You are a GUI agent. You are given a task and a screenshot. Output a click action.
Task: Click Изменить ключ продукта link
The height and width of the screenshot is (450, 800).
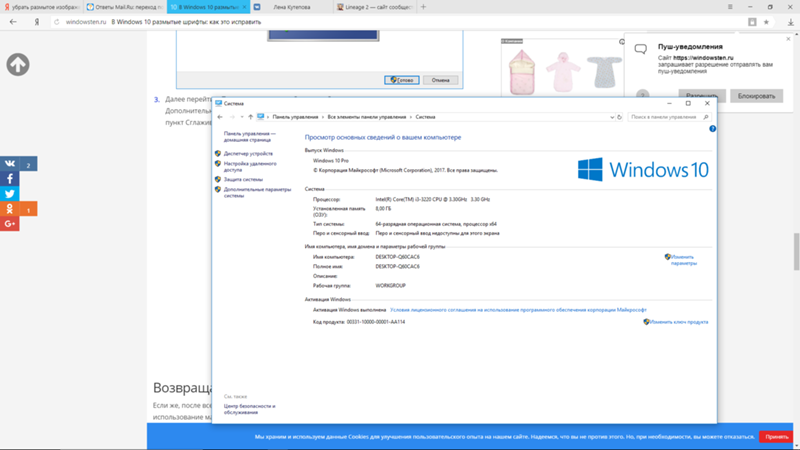point(679,322)
